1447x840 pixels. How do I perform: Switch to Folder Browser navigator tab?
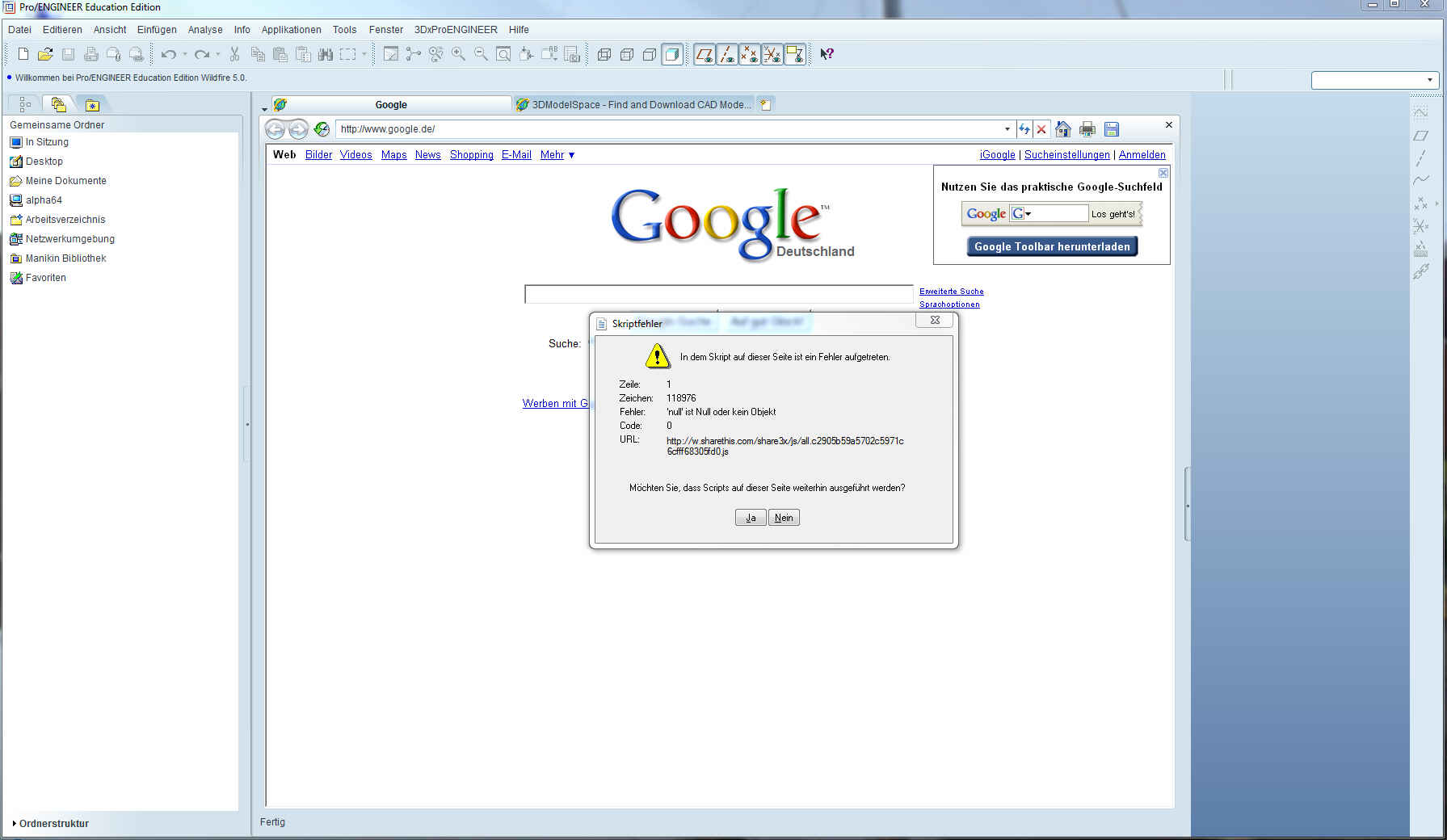click(58, 104)
